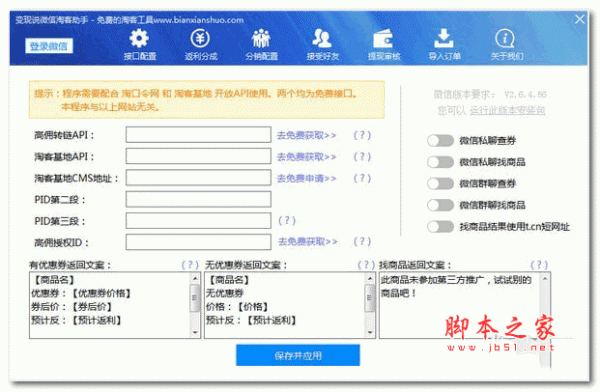The width and height of the screenshot is (600, 392).
Task: Open 关于我们 info icon
Action: point(505,38)
